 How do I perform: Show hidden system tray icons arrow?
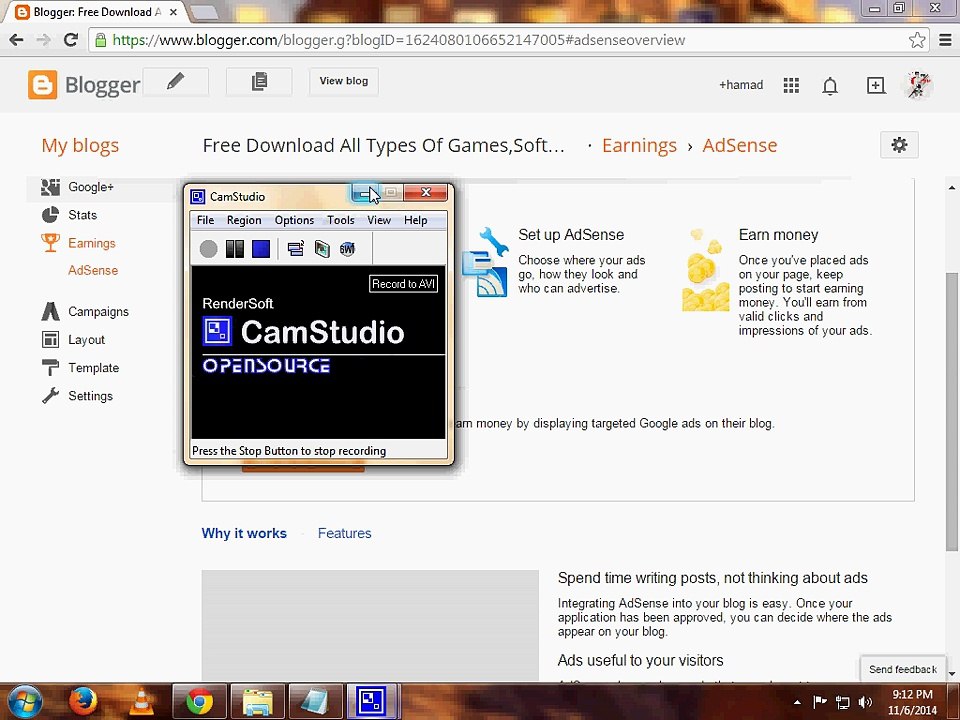[797, 702]
